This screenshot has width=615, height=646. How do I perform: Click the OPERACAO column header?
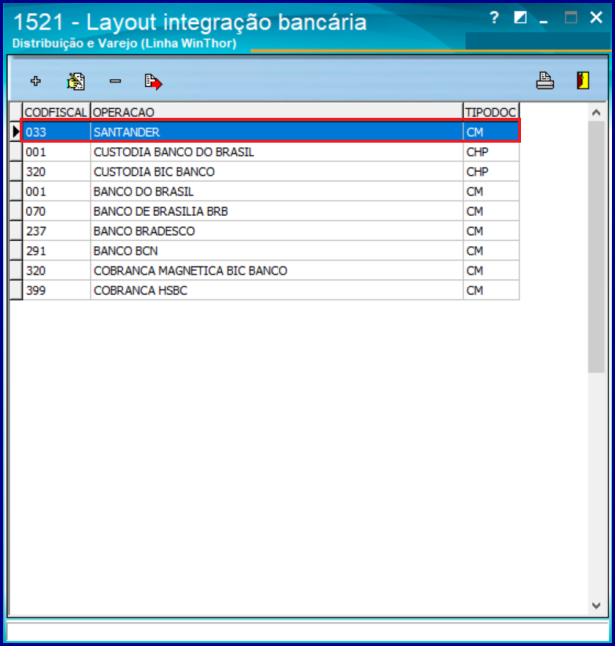tap(276, 112)
